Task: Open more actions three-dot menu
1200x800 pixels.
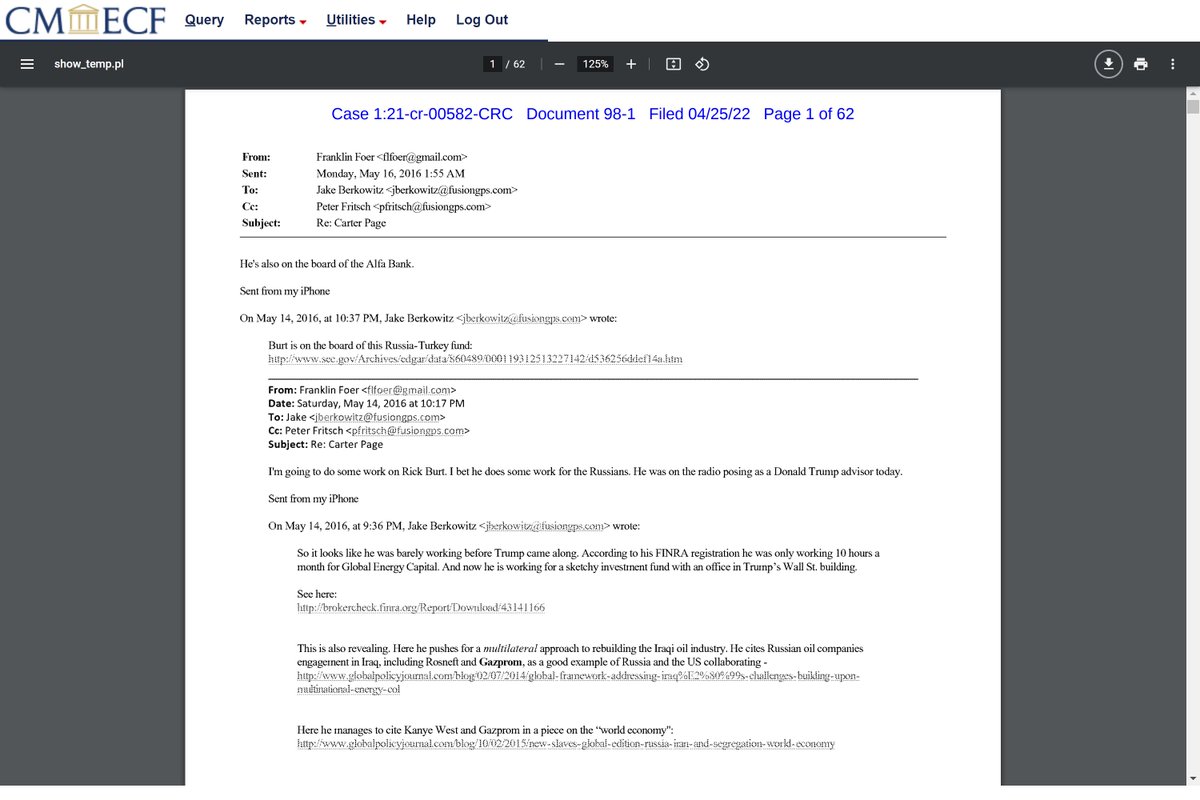Action: [x=1173, y=64]
